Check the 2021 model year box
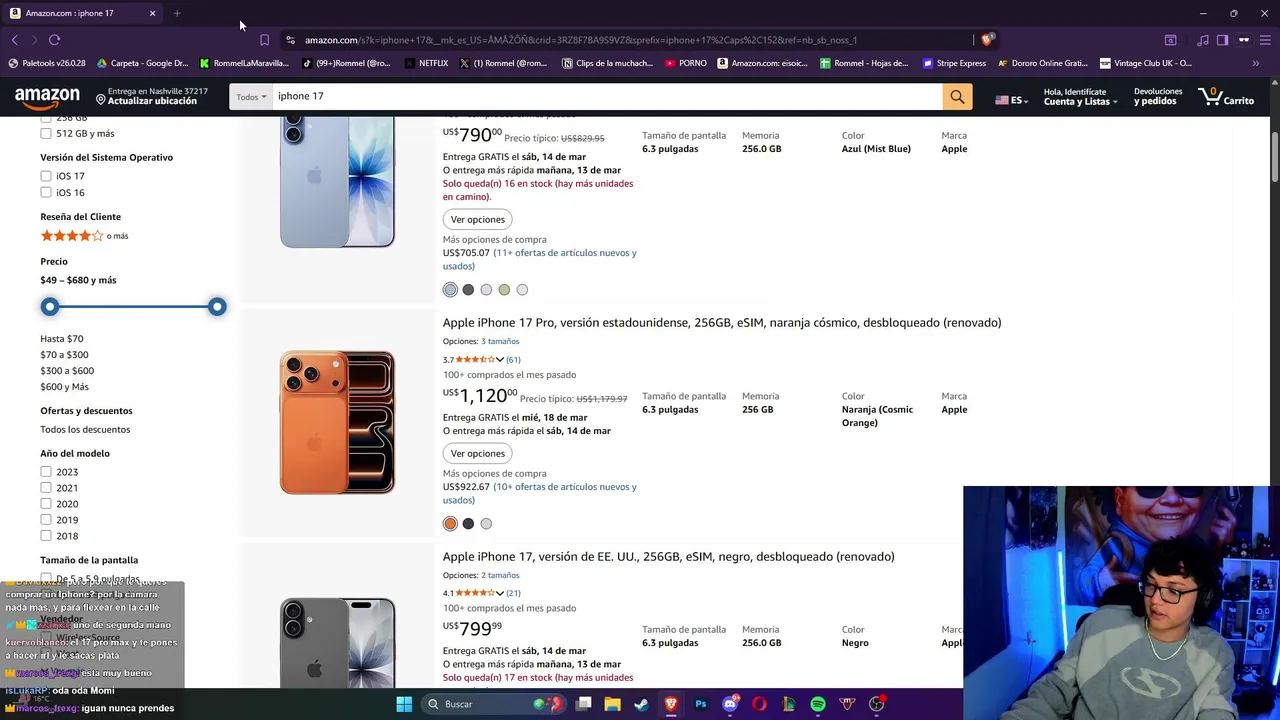This screenshot has width=1280, height=720. coord(46,488)
